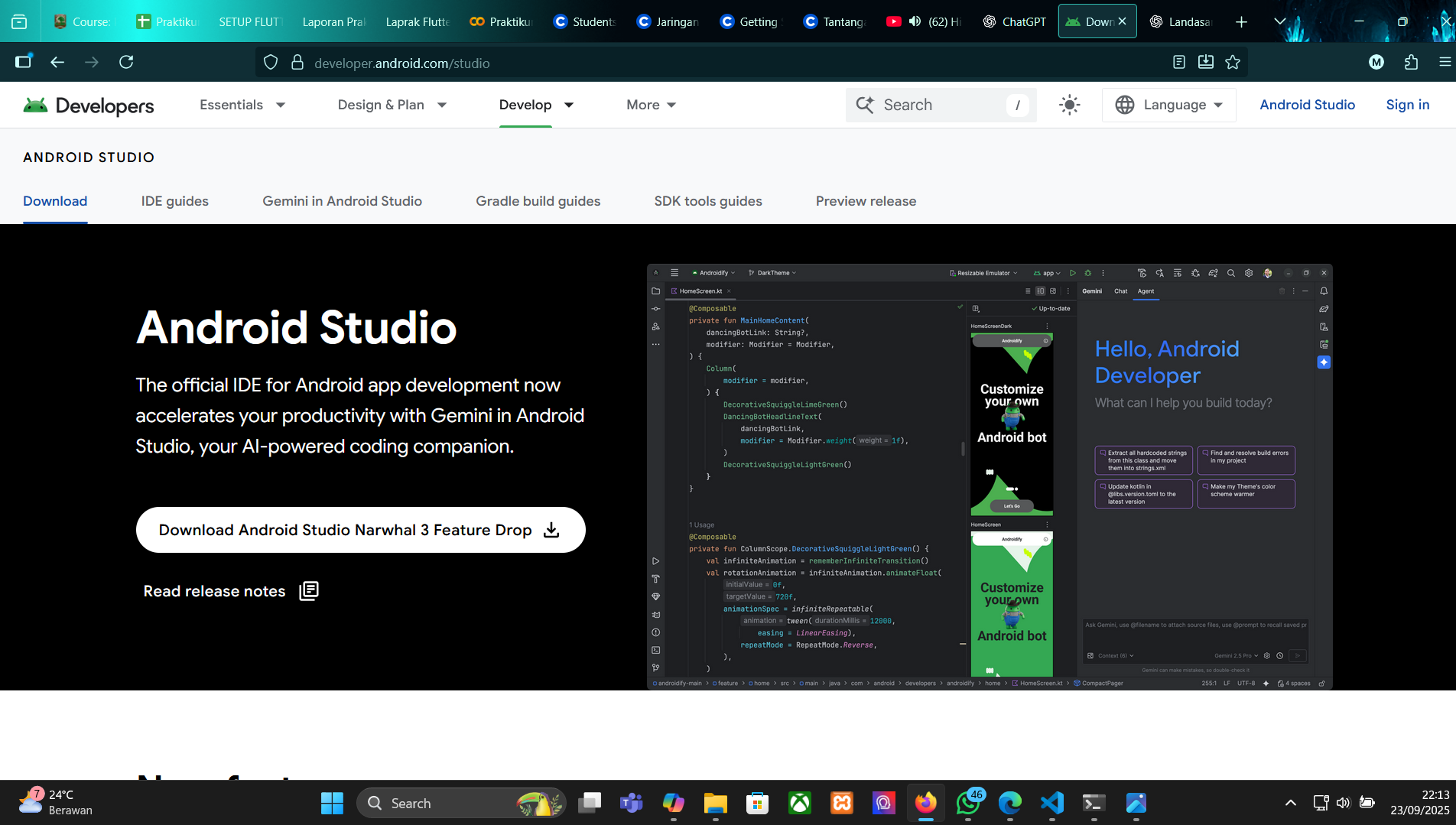Bookmark this page with the star icon

(1232, 63)
